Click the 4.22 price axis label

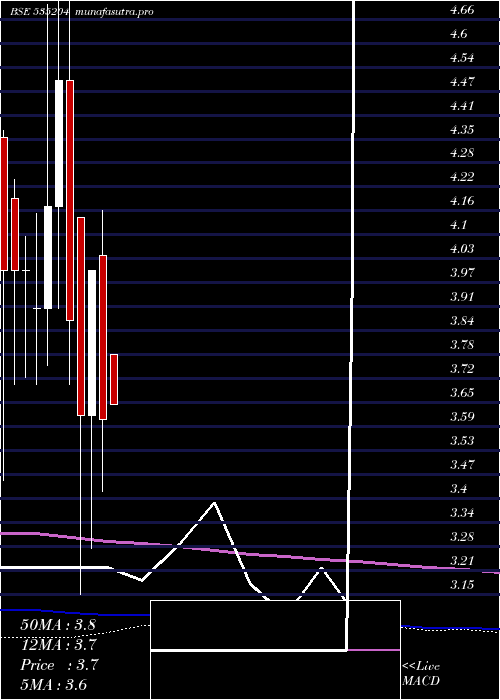pos(462,178)
